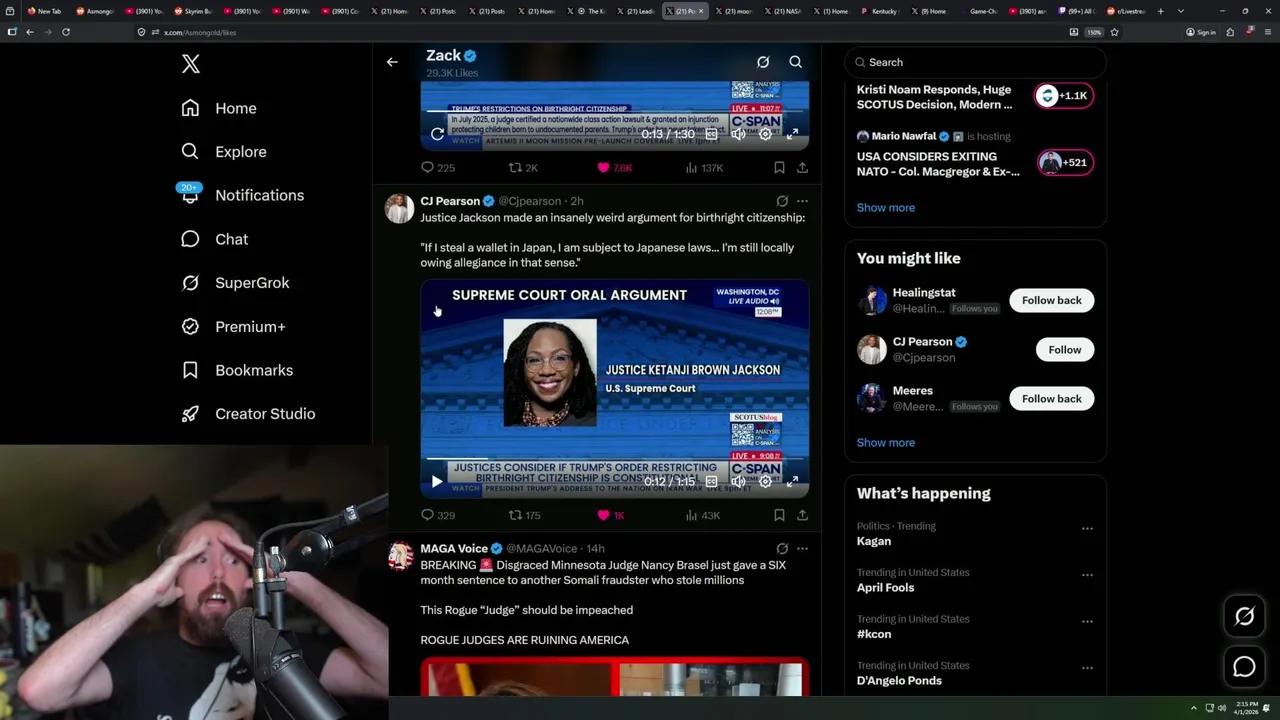Open more options for April Fools trend

[x=1087, y=576]
